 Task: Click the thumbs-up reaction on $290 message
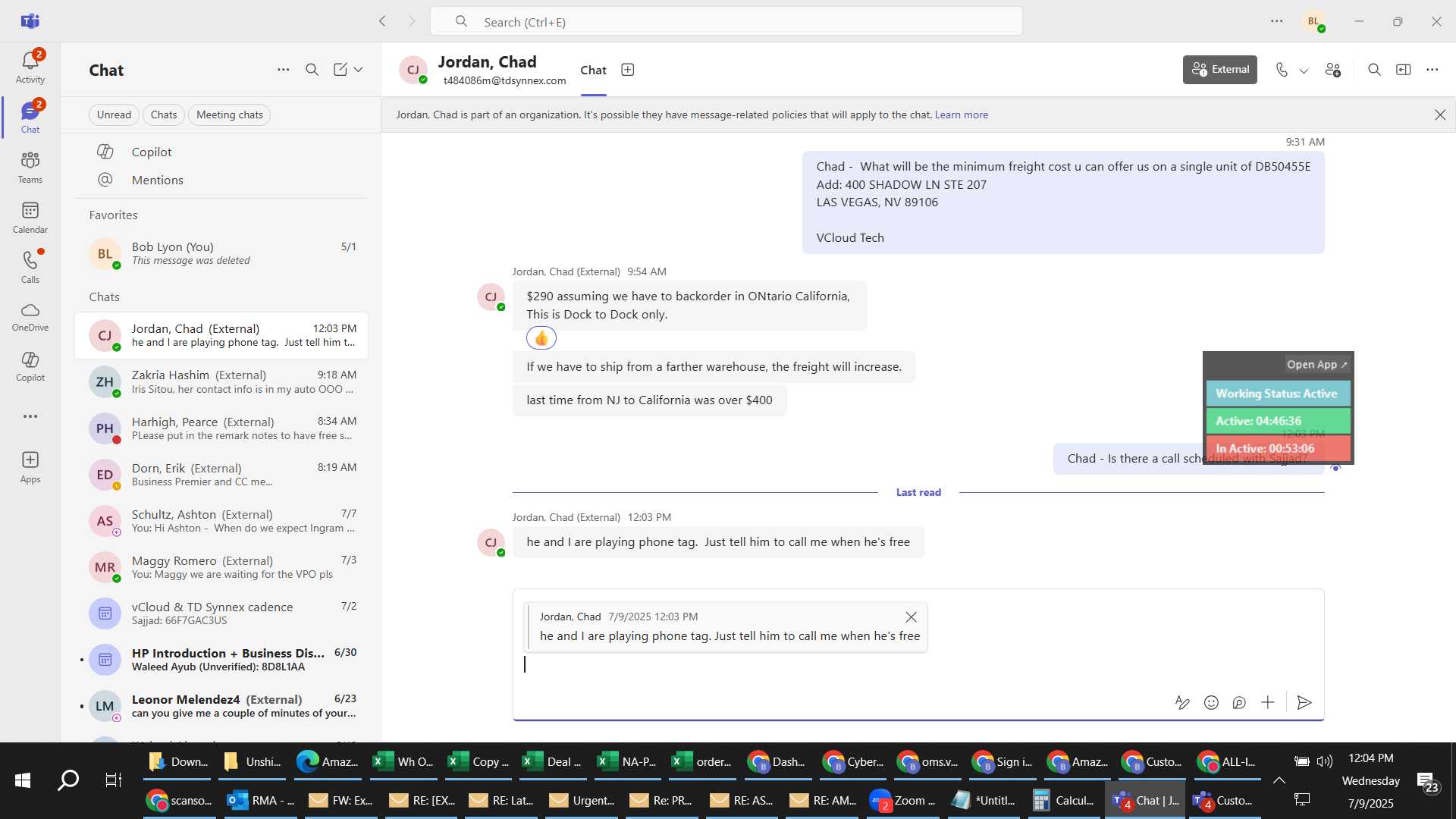click(541, 337)
